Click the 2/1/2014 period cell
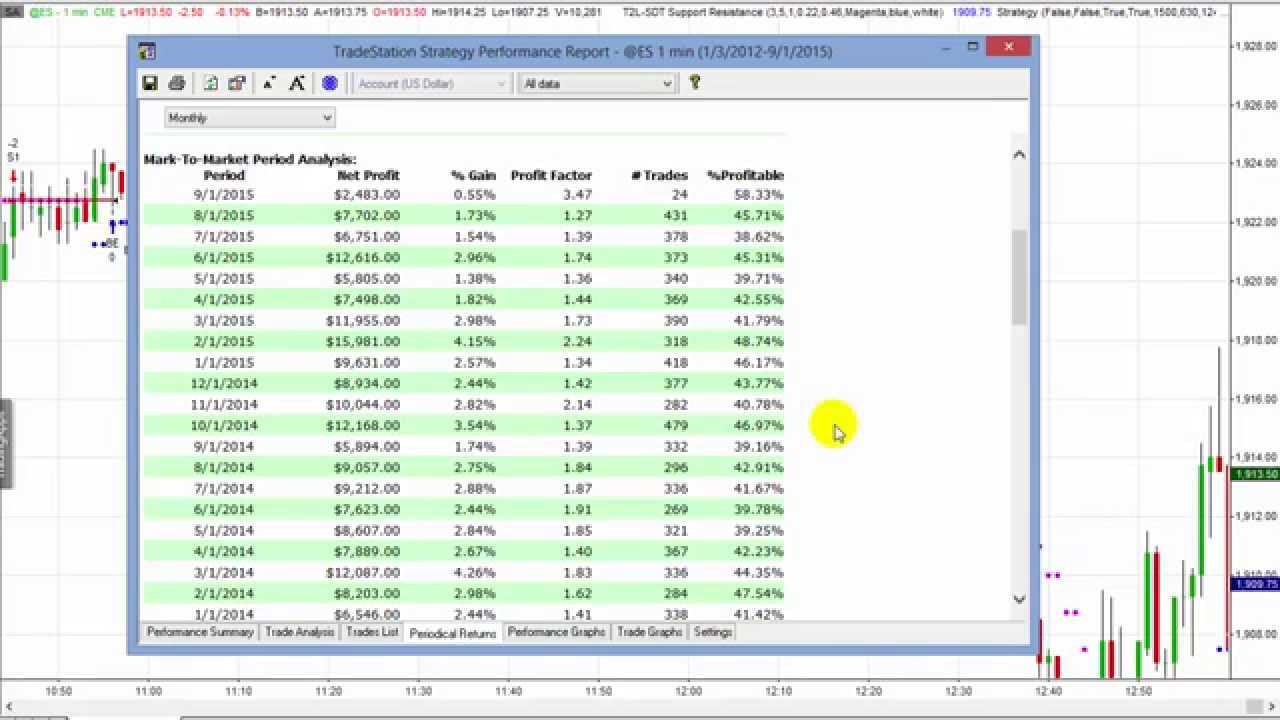Viewport: 1280px width, 720px height. pos(224,594)
